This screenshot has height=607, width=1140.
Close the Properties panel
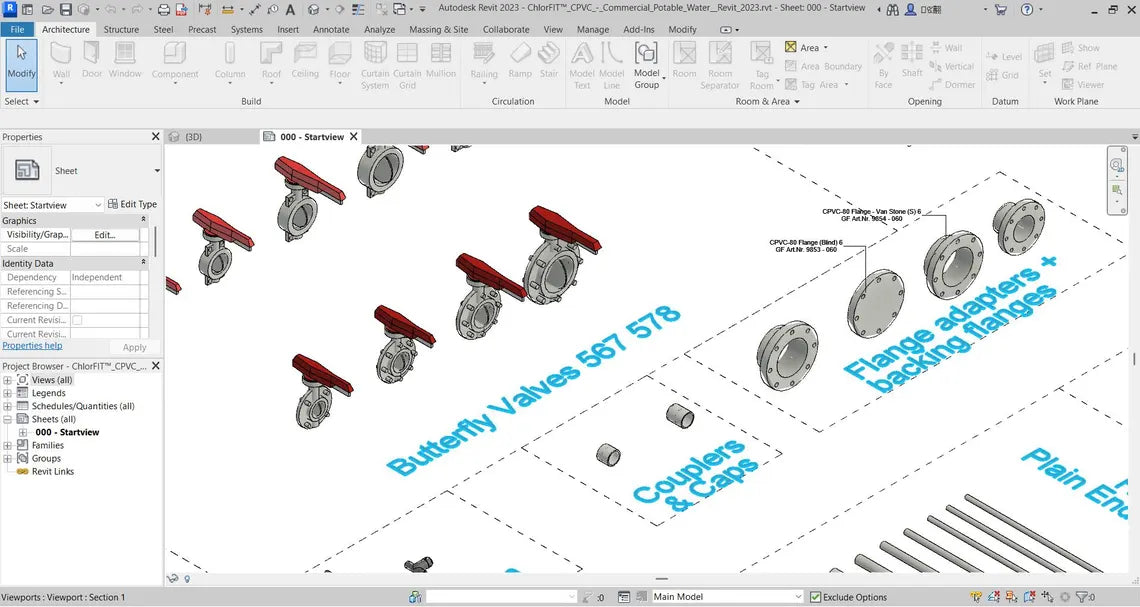[155, 137]
